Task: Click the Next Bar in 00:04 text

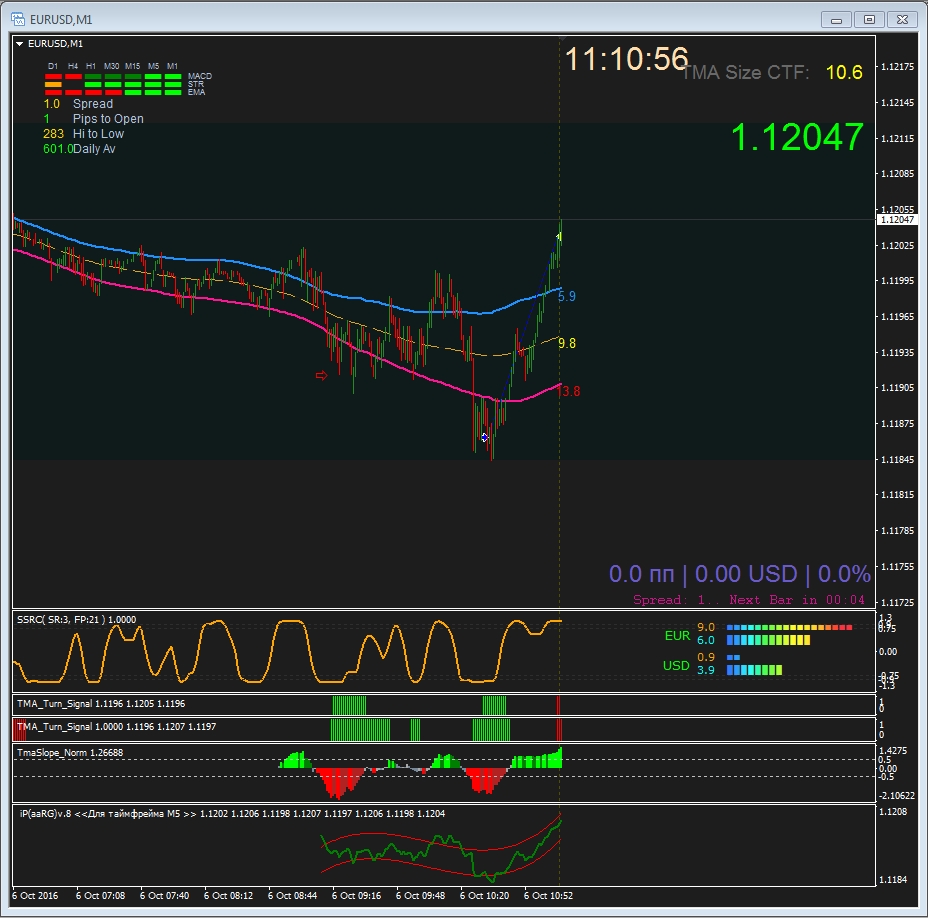Action: (x=797, y=600)
